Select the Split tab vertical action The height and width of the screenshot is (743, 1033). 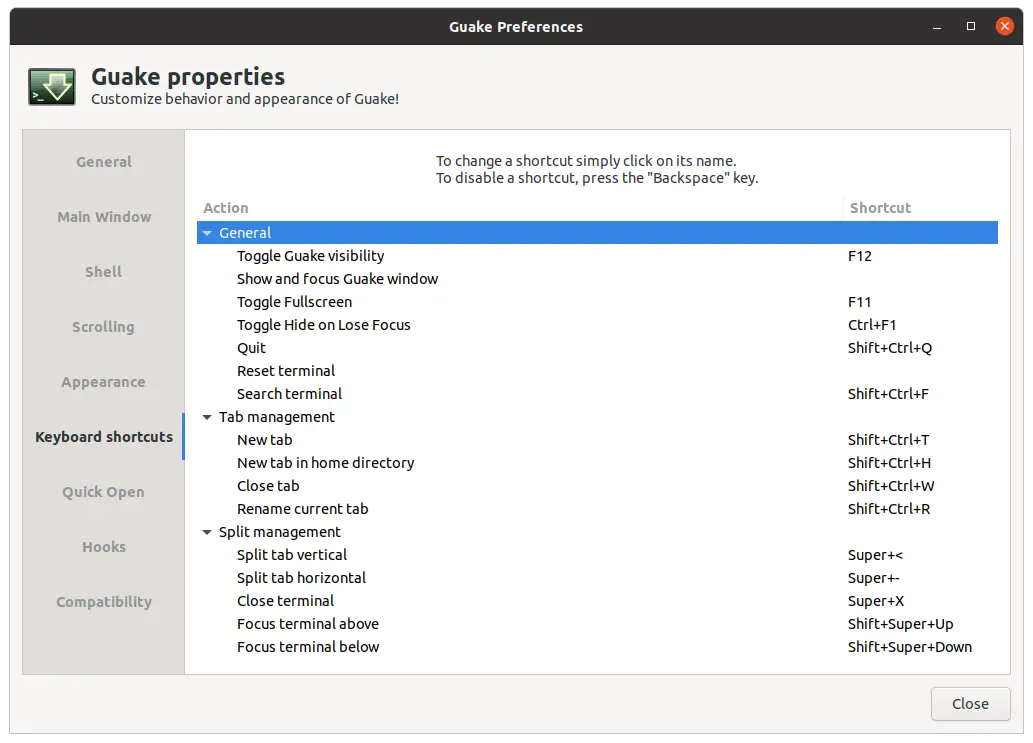point(292,555)
